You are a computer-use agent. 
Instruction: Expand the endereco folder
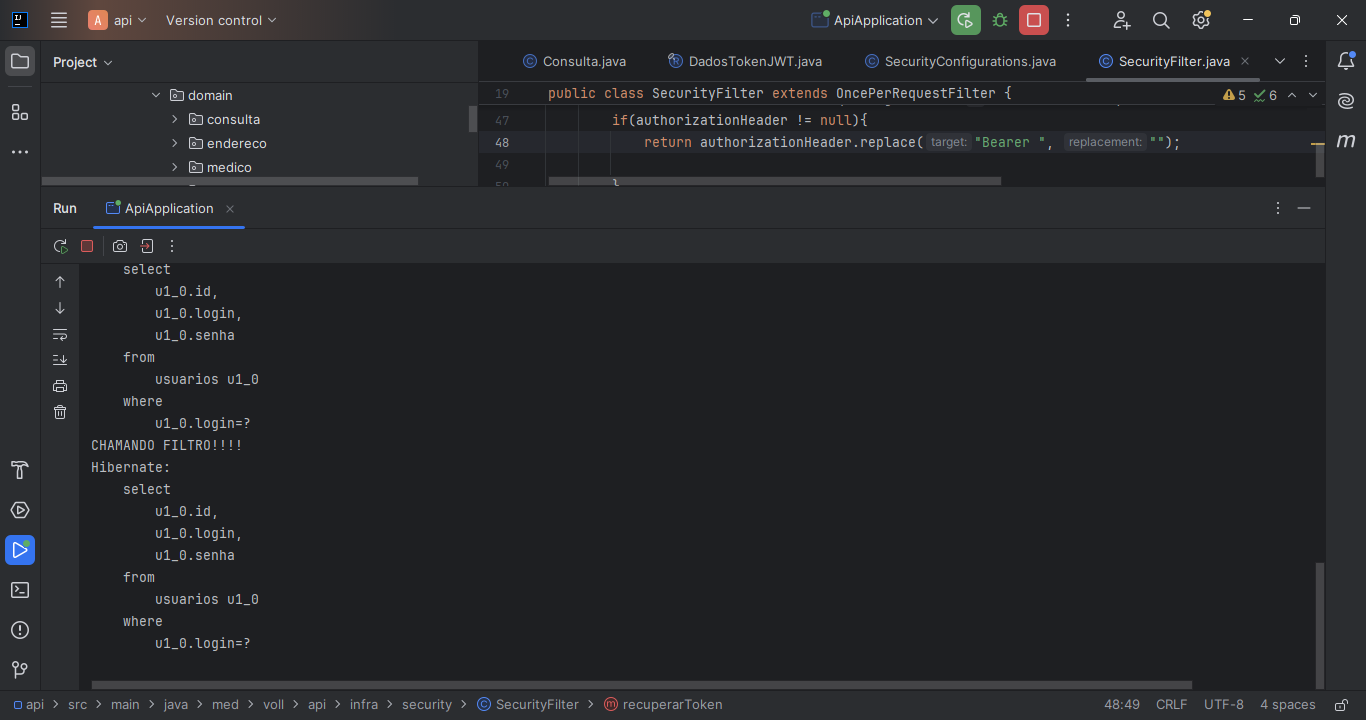174,143
